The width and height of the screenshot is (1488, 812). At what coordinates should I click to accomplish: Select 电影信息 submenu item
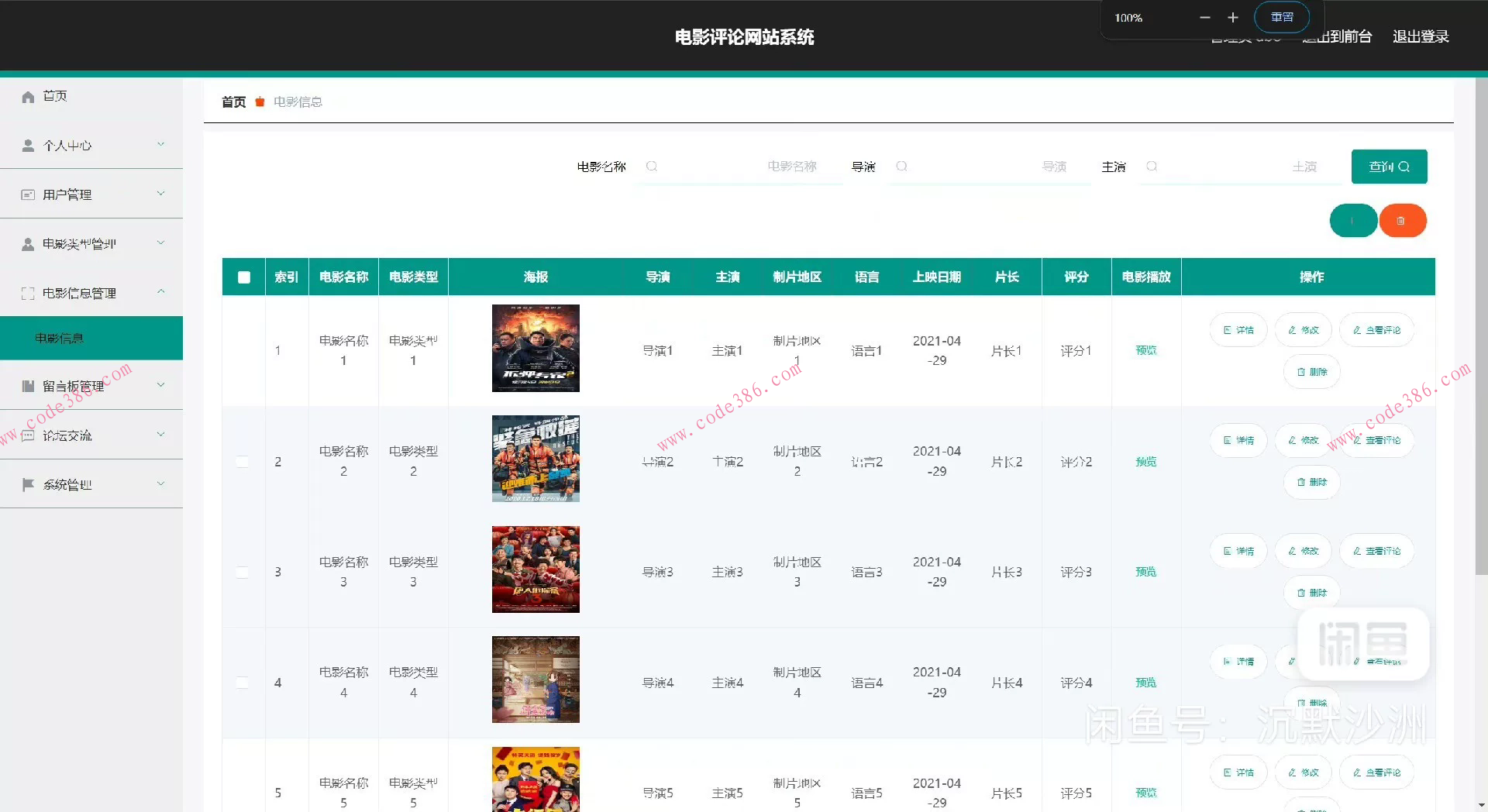click(x=91, y=338)
